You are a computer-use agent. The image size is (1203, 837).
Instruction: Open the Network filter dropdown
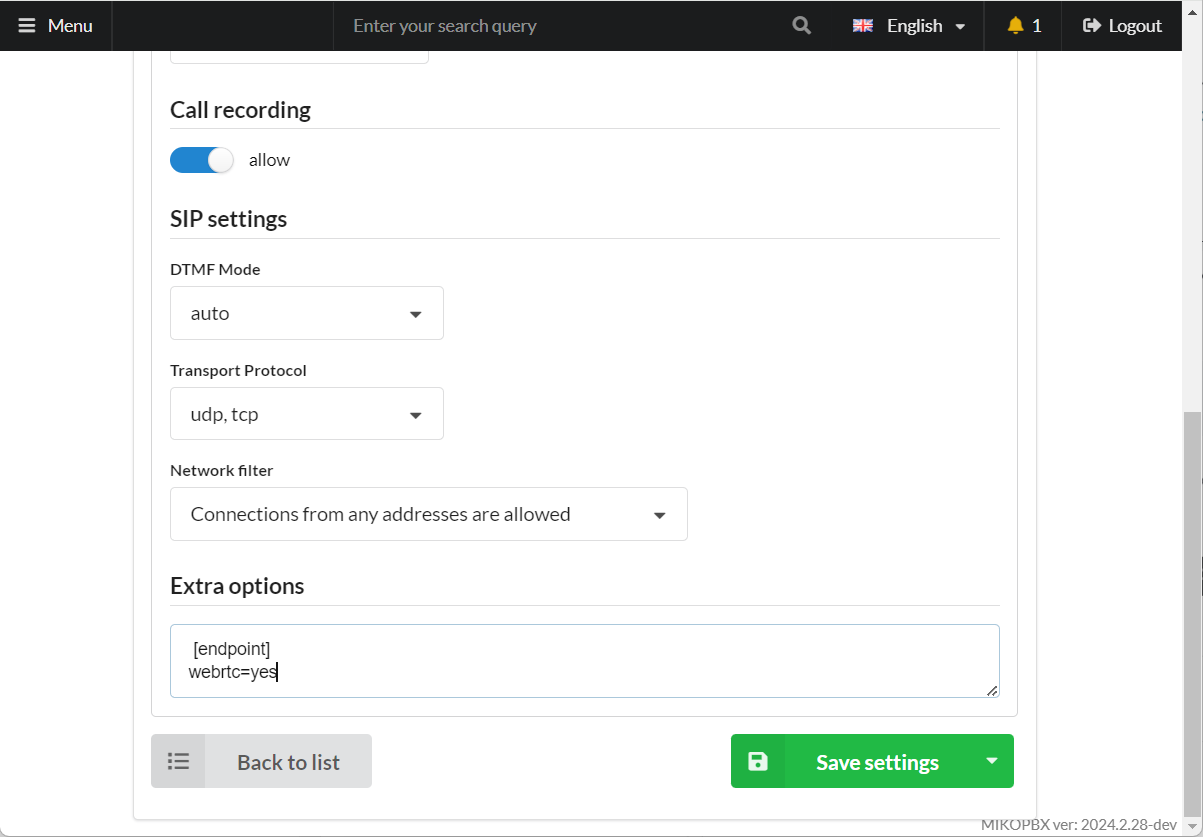428,515
